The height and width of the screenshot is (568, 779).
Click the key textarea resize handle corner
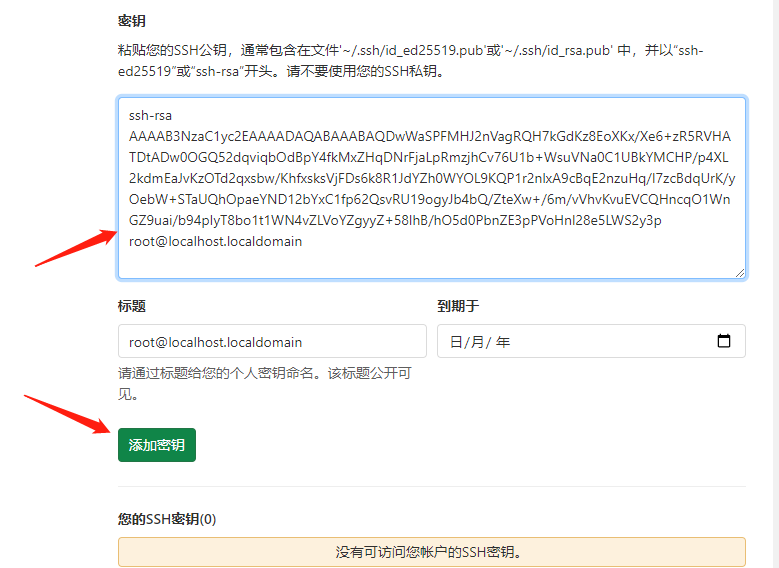(740, 273)
